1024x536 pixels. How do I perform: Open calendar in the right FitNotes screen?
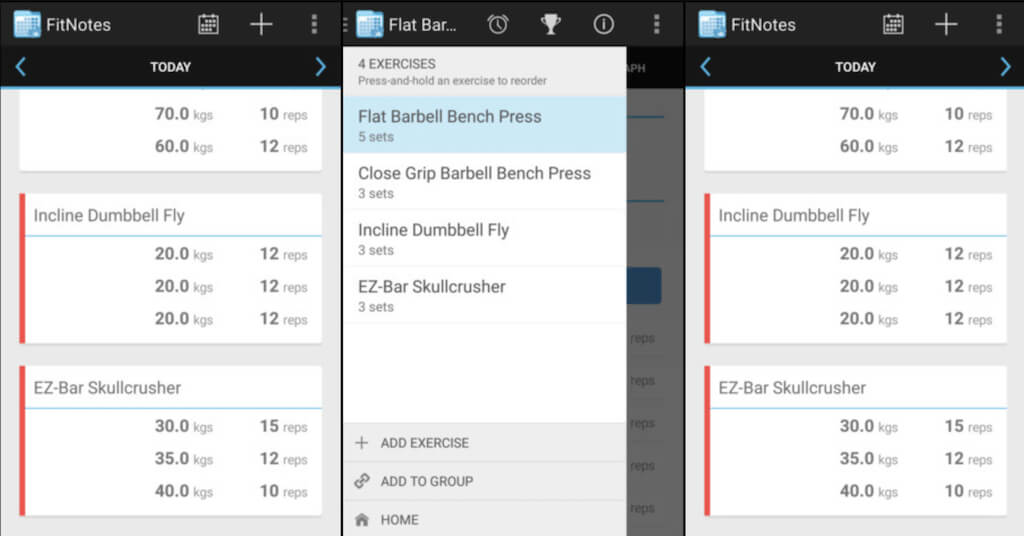[x=893, y=24]
